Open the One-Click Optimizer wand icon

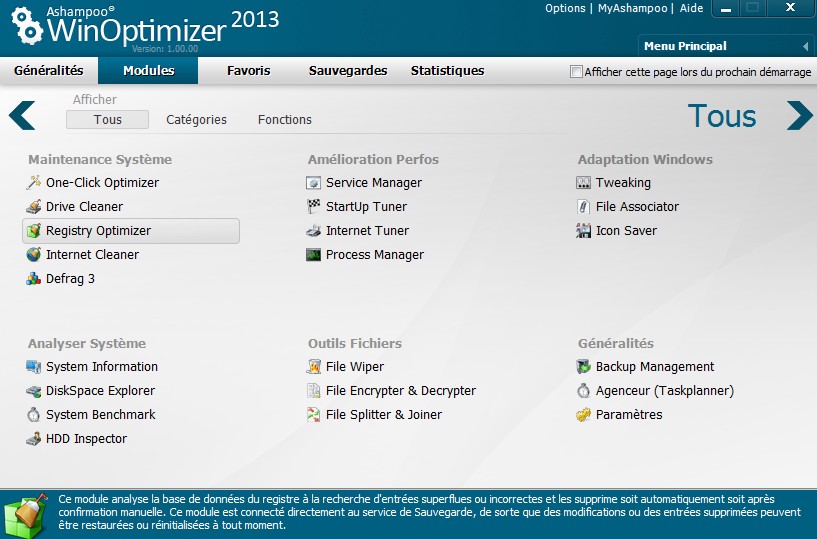click(x=34, y=182)
